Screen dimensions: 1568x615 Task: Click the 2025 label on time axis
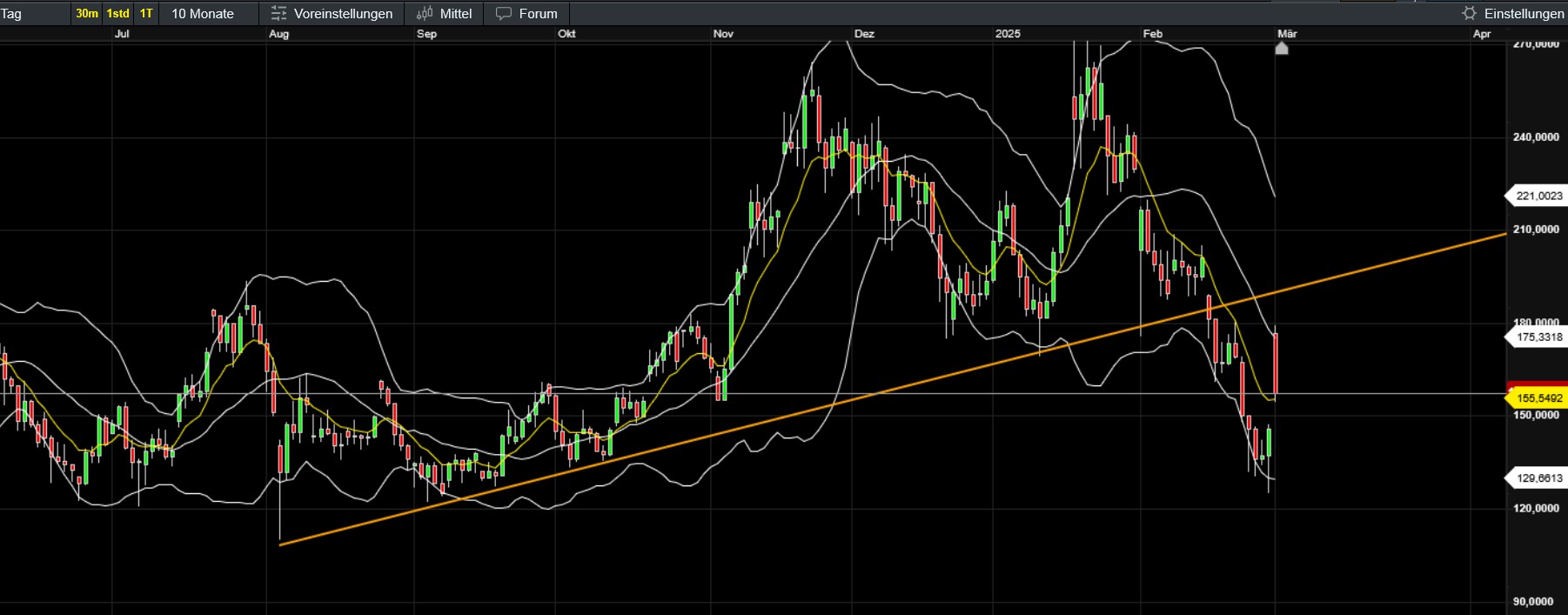[1008, 34]
